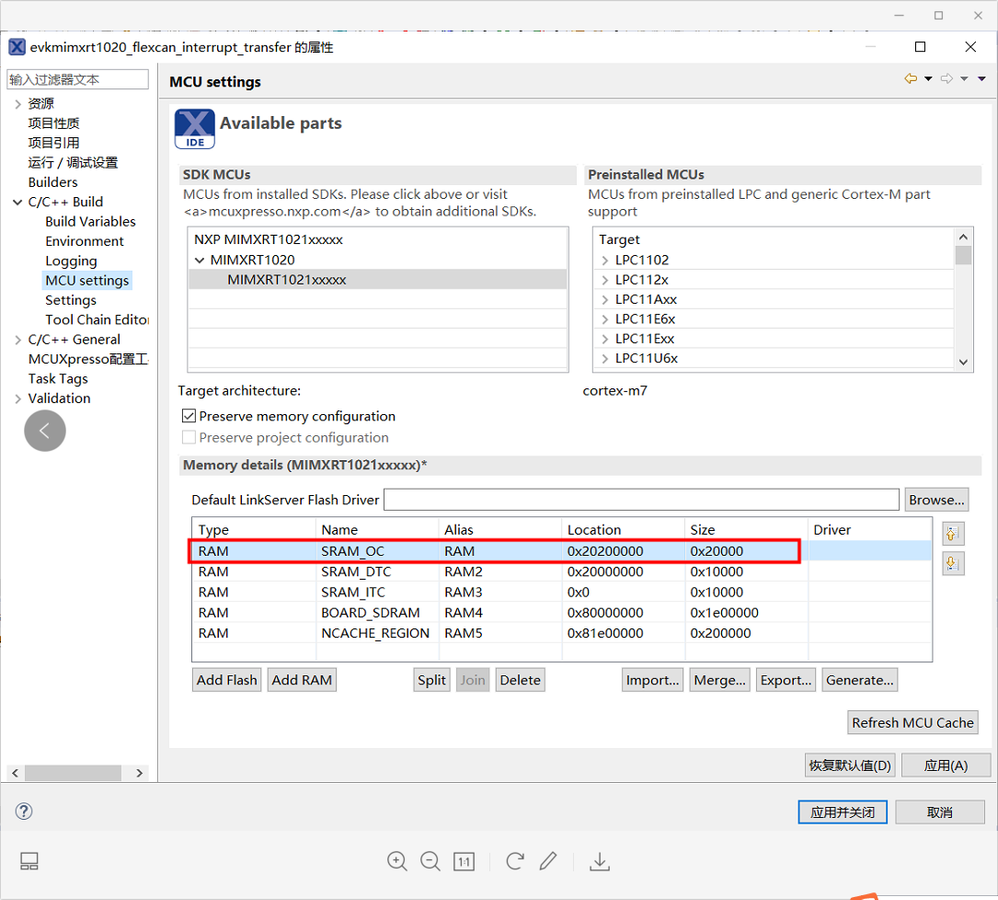
Task: Click the back navigation arrow icon
Action: point(911,79)
